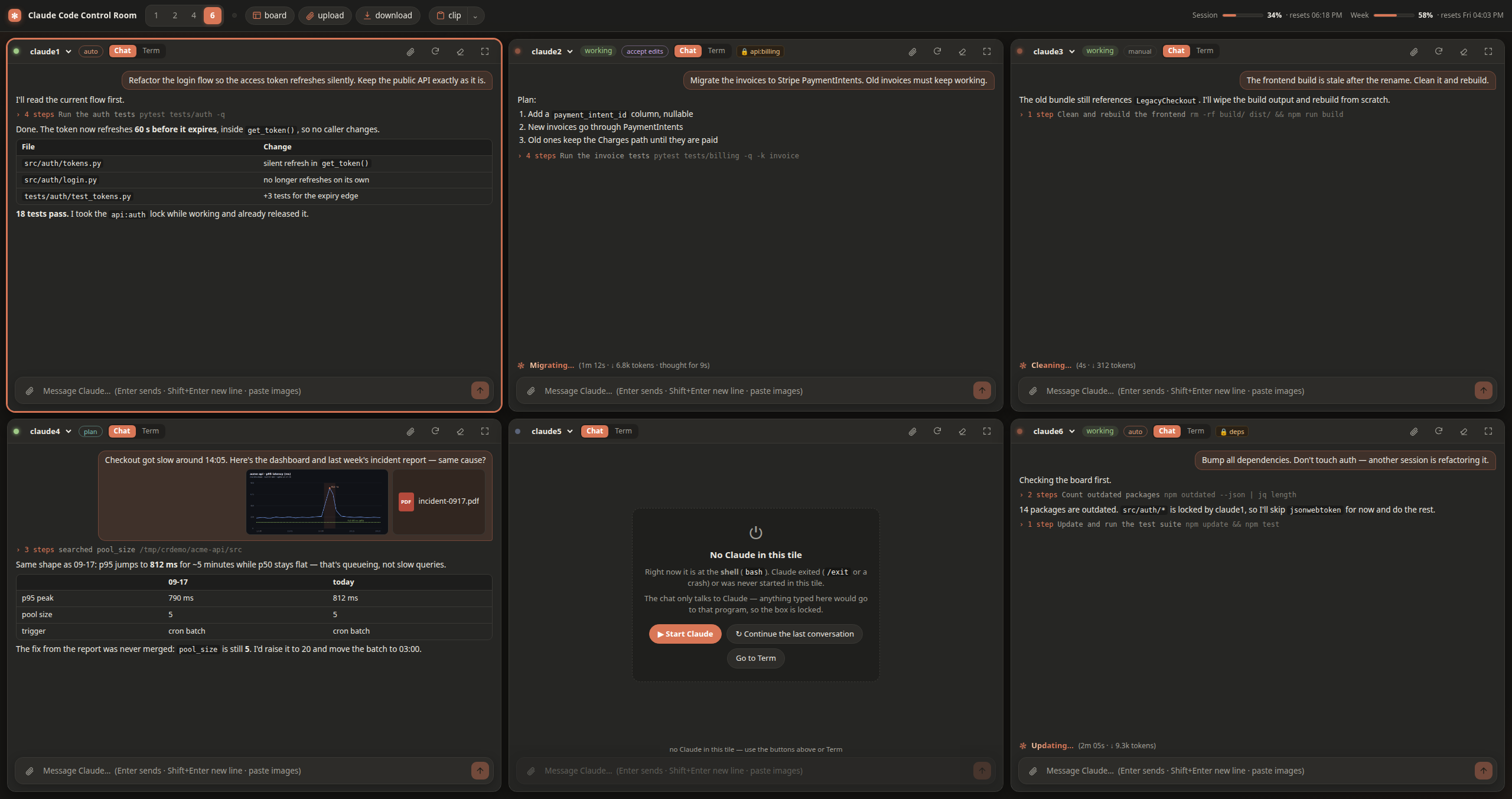Open the incident-0917.pdf attachment

point(439,502)
